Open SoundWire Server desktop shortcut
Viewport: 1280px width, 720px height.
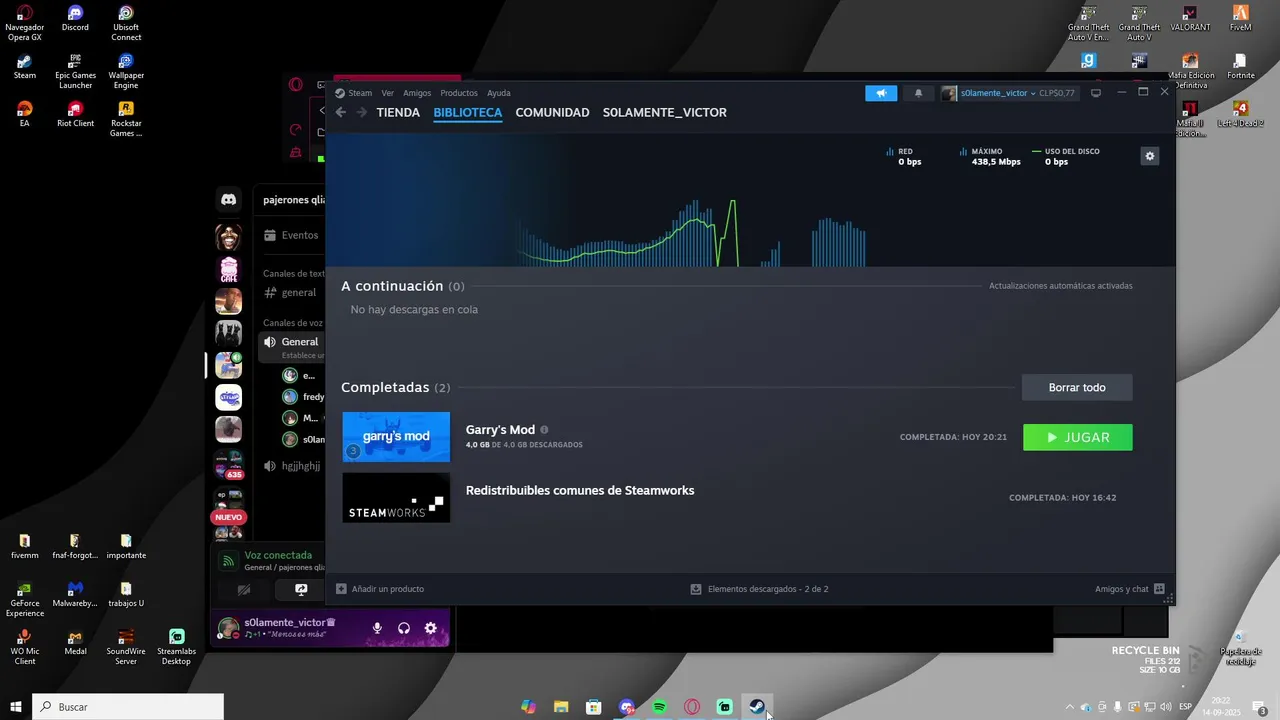click(x=126, y=646)
